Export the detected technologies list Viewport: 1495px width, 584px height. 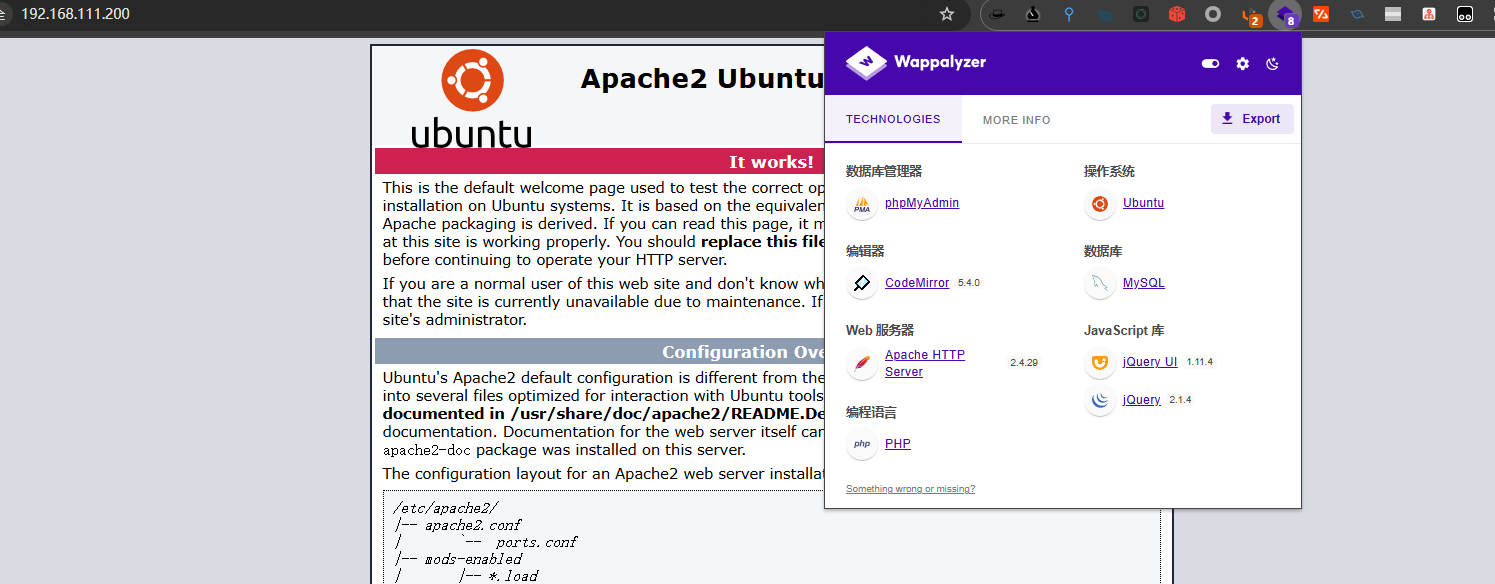(1252, 119)
